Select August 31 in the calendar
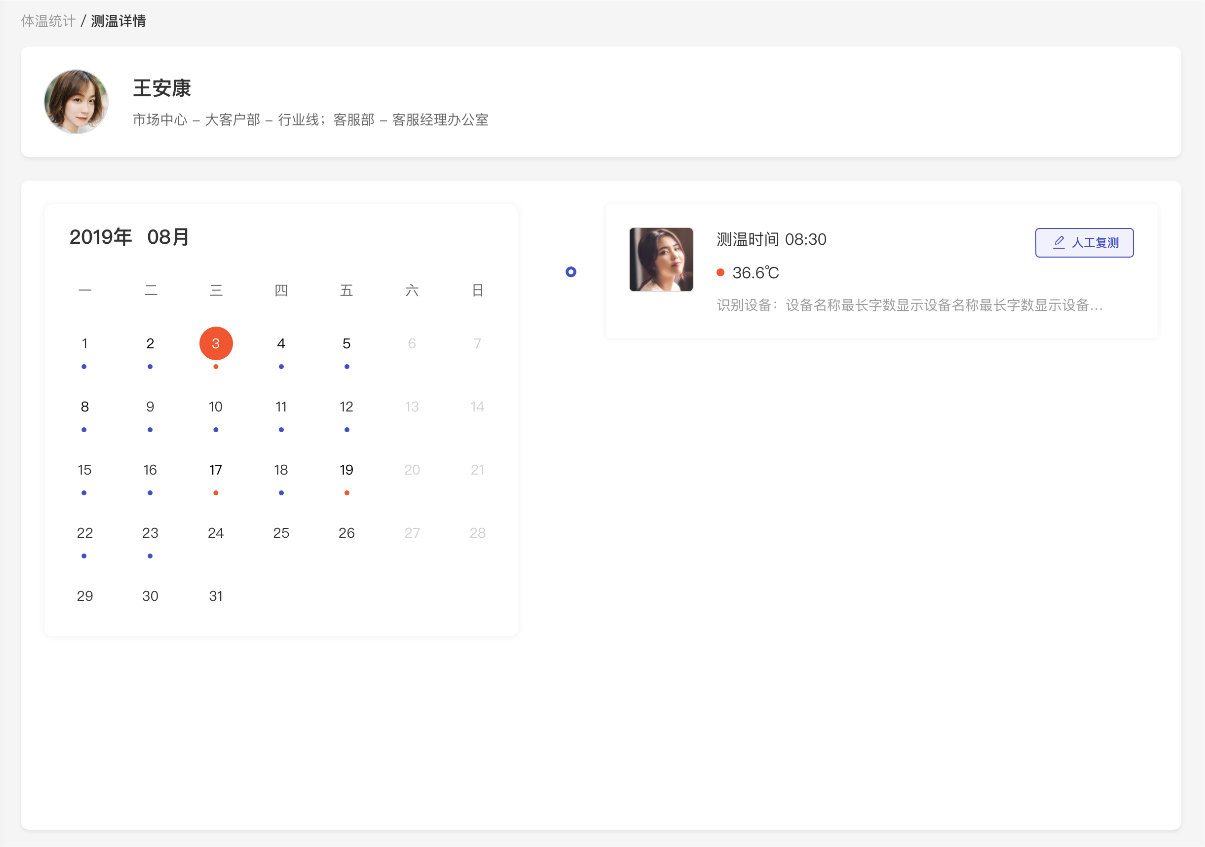1205x847 pixels. [216, 595]
